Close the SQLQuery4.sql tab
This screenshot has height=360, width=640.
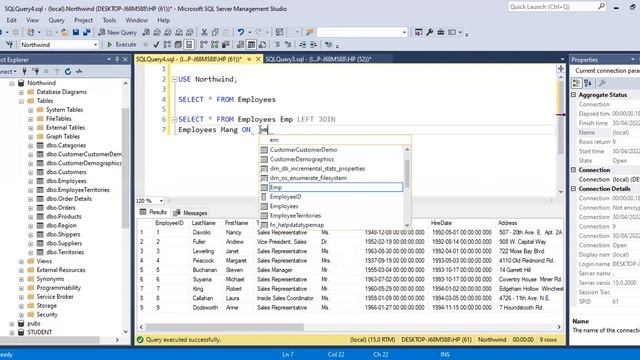tap(258, 59)
